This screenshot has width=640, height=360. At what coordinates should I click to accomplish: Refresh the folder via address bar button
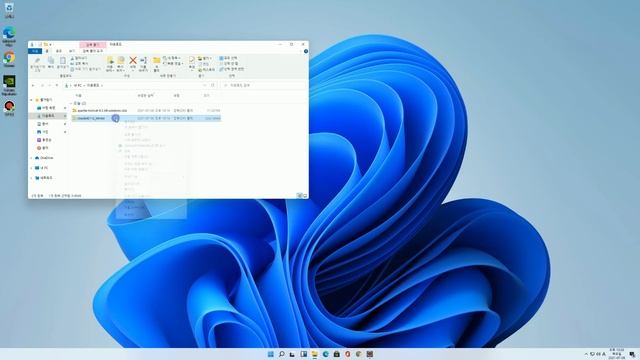(x=213, y=85)
